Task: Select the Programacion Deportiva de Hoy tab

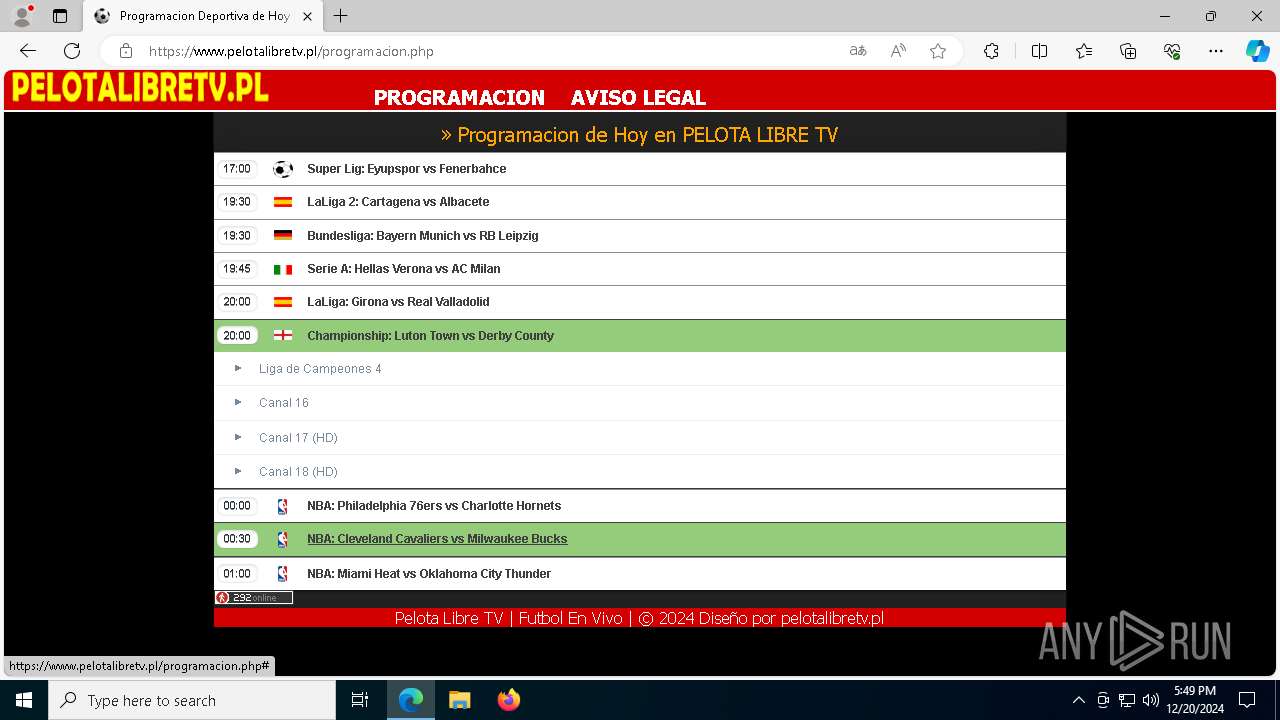Action: tap(203, 16)
